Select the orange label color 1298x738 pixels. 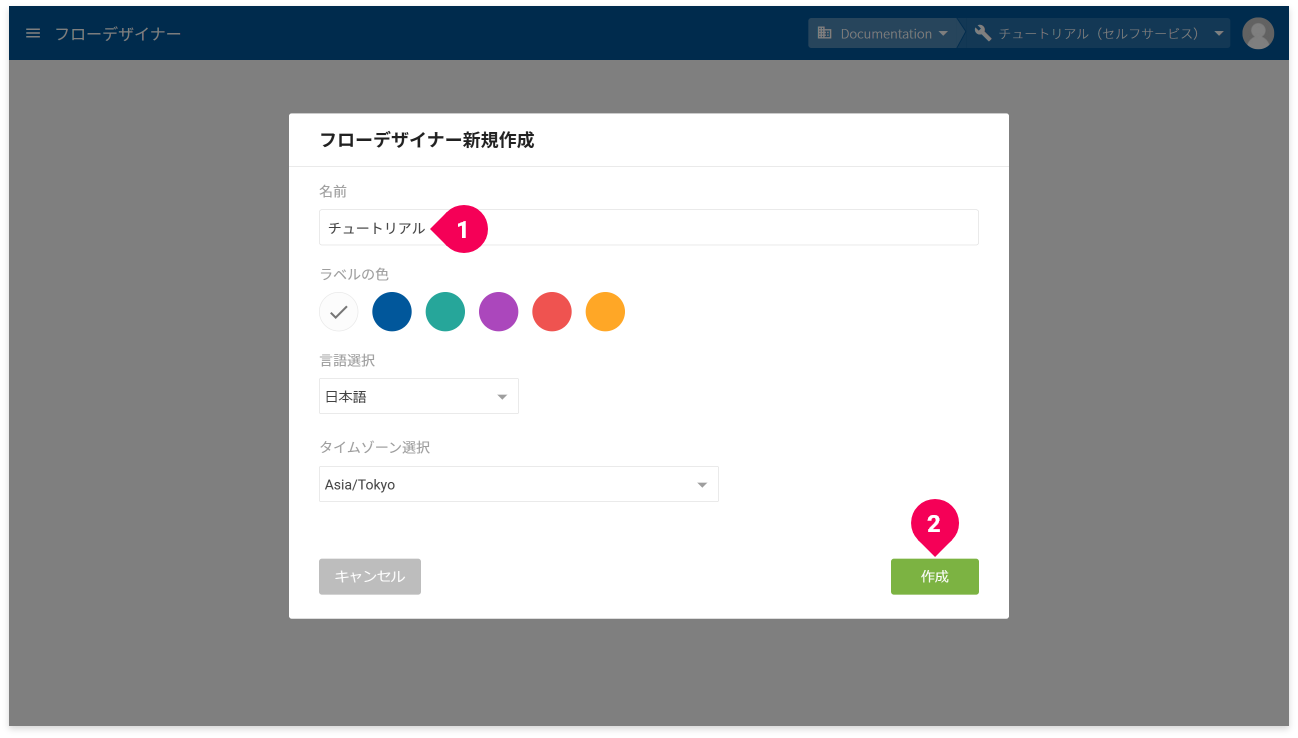click(605, 312)
